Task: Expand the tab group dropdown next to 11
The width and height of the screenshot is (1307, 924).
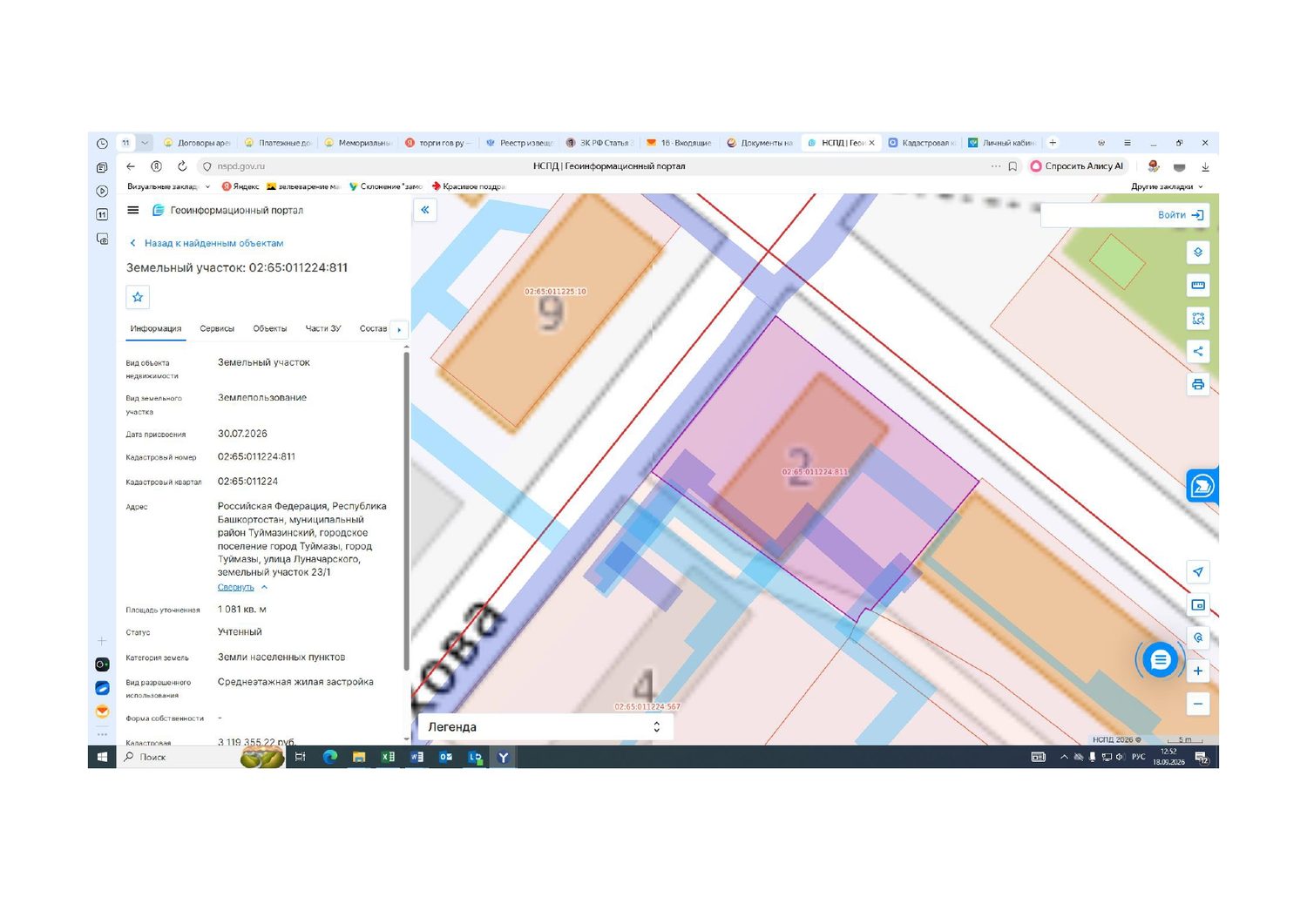Action: [x=145, y=143]
